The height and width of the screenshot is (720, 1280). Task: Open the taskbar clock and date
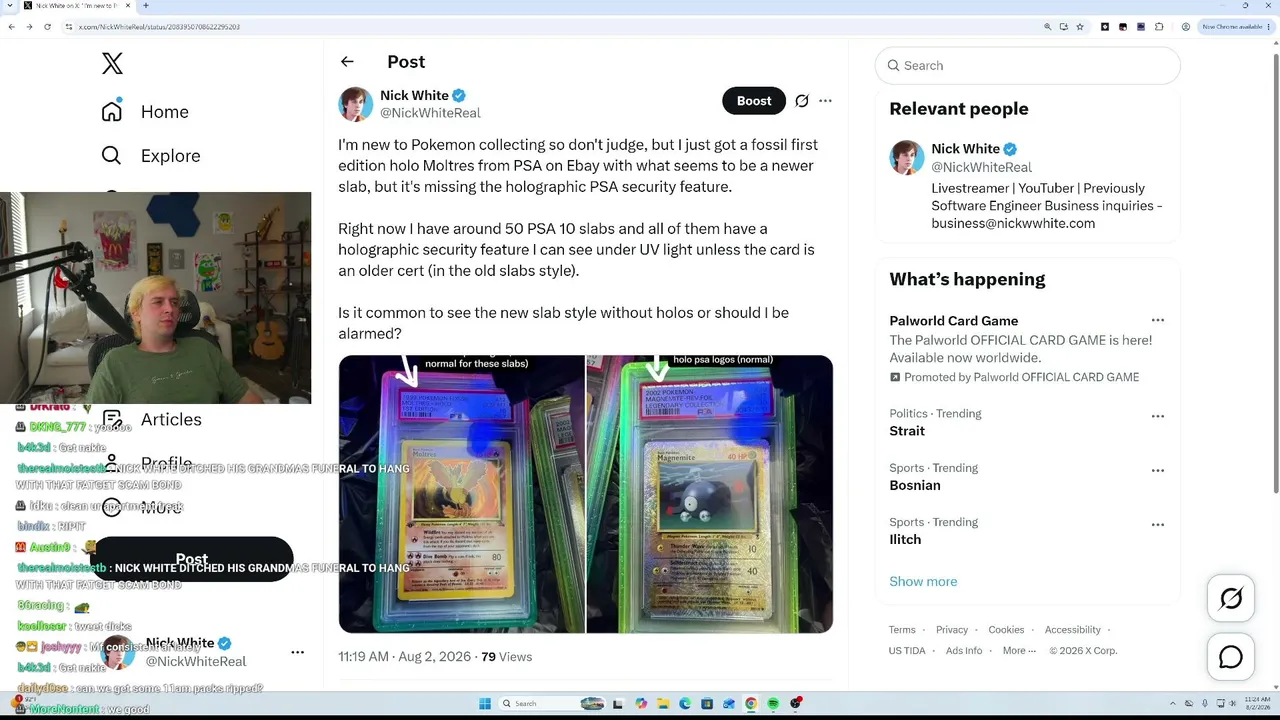click(x=1257, y=704)
